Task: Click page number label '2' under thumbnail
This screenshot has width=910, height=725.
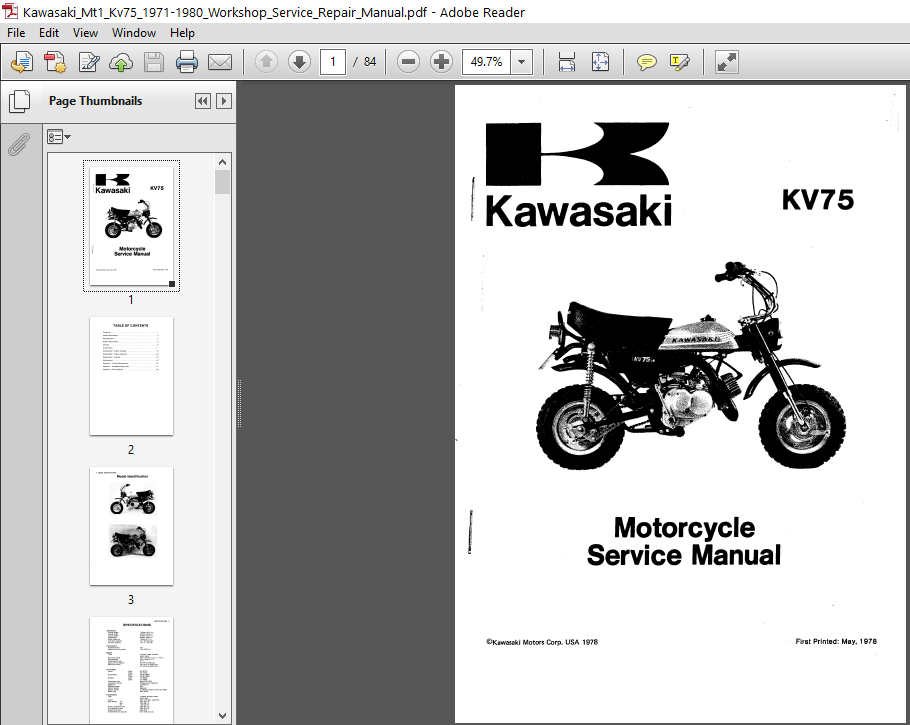Action: pos(131,449)
